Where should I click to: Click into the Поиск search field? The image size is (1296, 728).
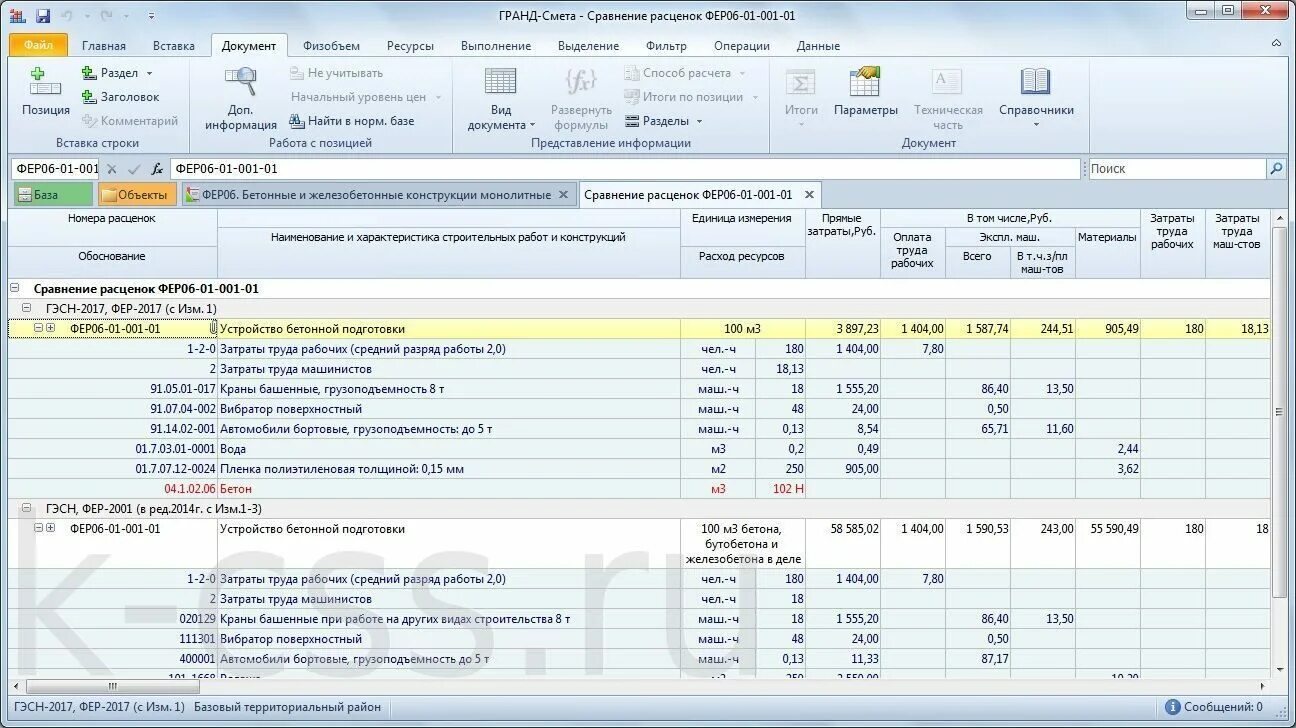(x=1176, y=169)
